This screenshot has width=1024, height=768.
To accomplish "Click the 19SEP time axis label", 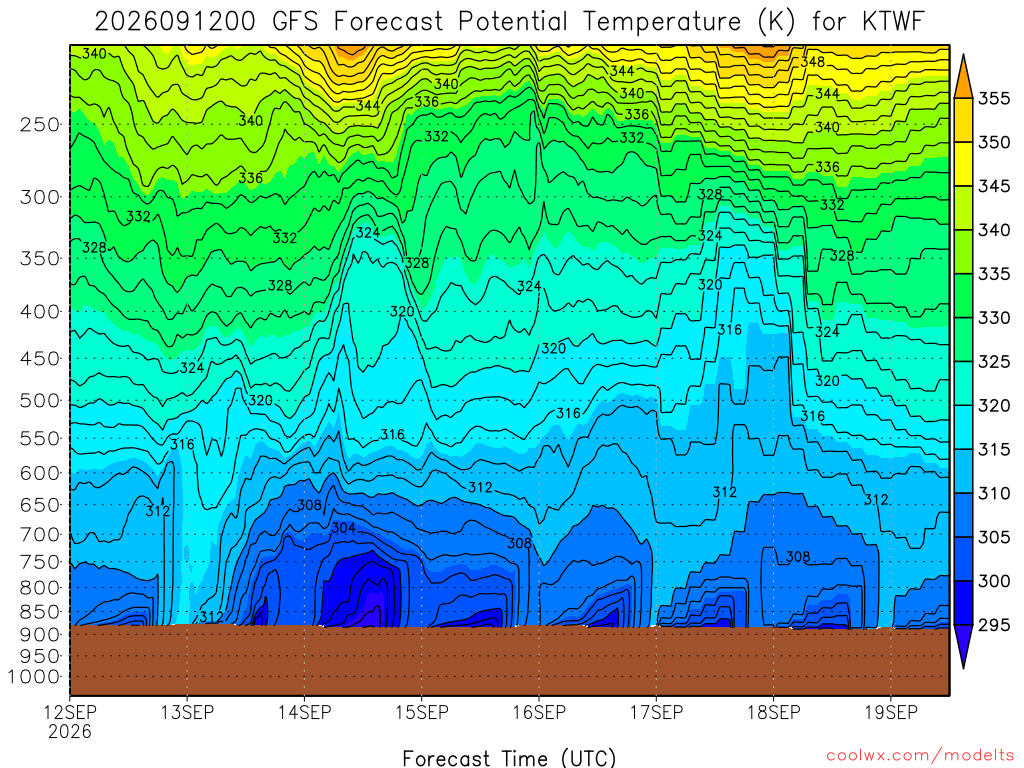I will point(891,712).
